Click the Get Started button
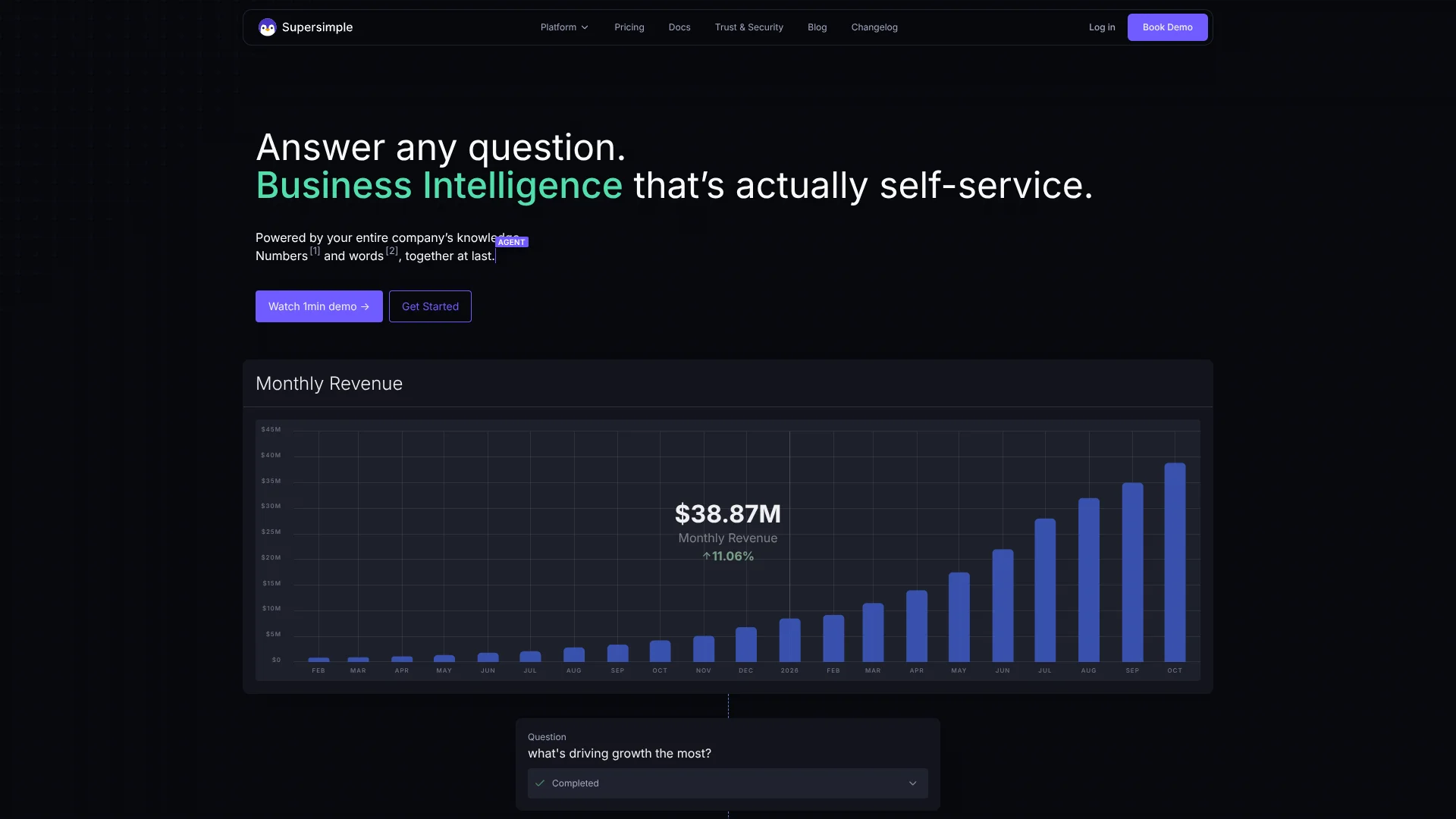The height and width of the screenshot is (819, 1456). tap(430, 306)
